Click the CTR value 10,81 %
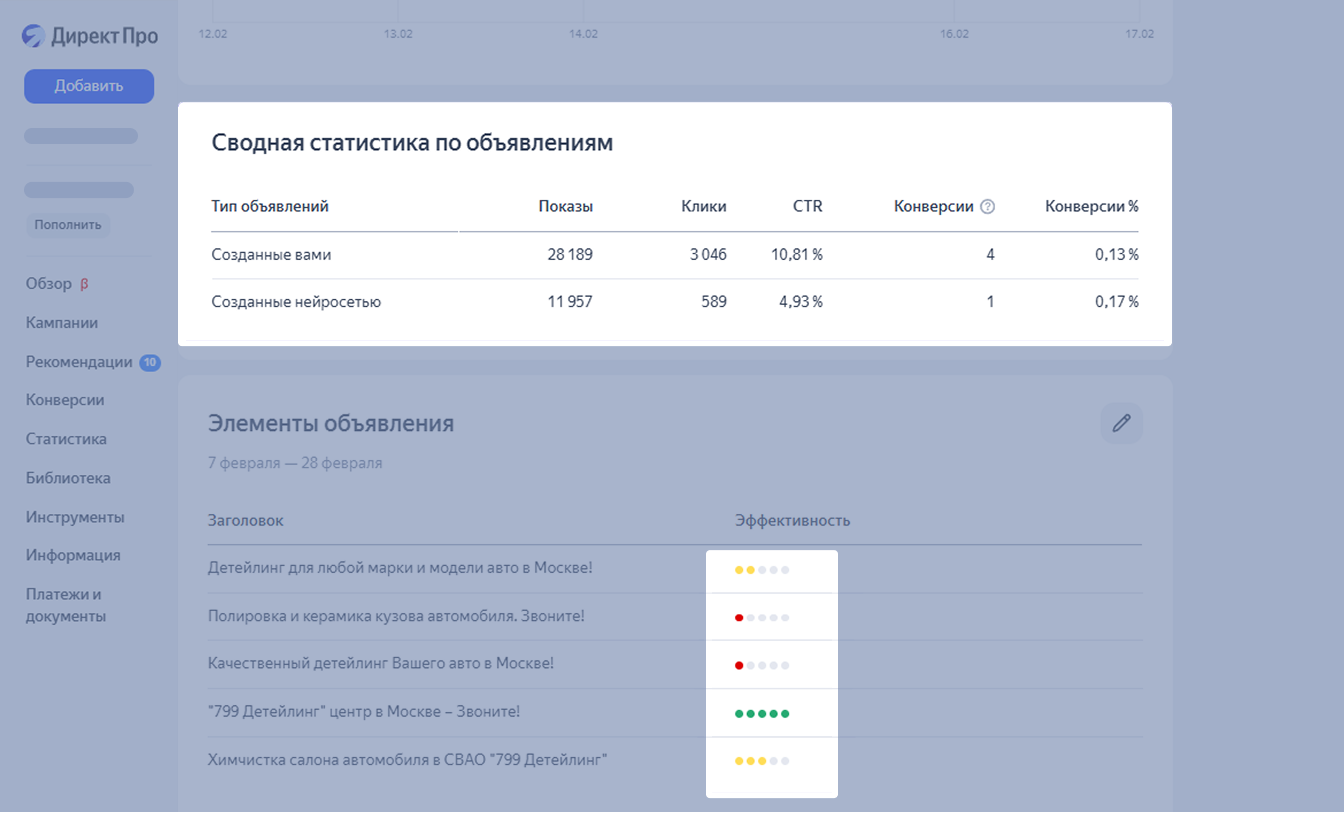 pyautogui.click(x=797, y=255)
